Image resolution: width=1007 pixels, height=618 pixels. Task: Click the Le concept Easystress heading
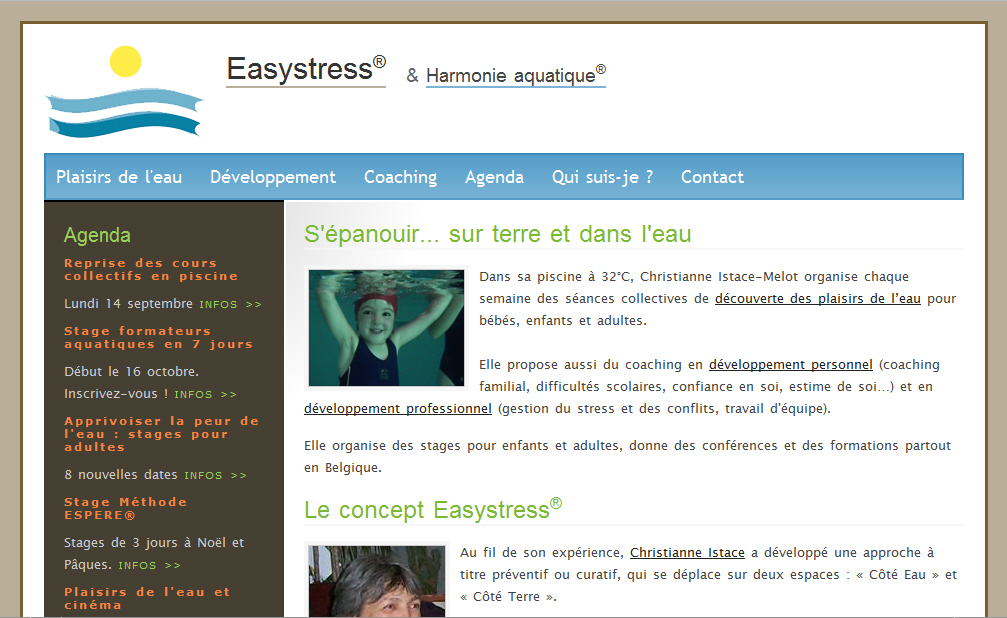[x=433, y=509]
